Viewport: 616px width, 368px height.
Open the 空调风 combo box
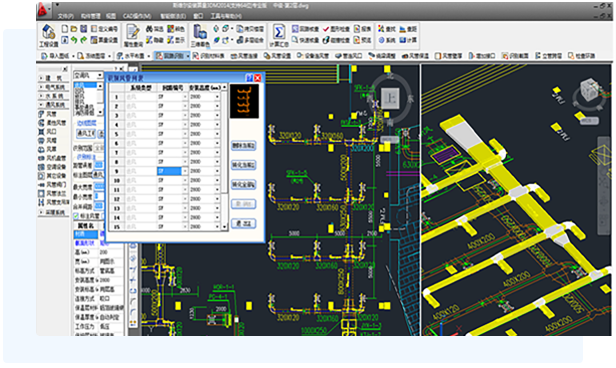click(x=89, y=75)
